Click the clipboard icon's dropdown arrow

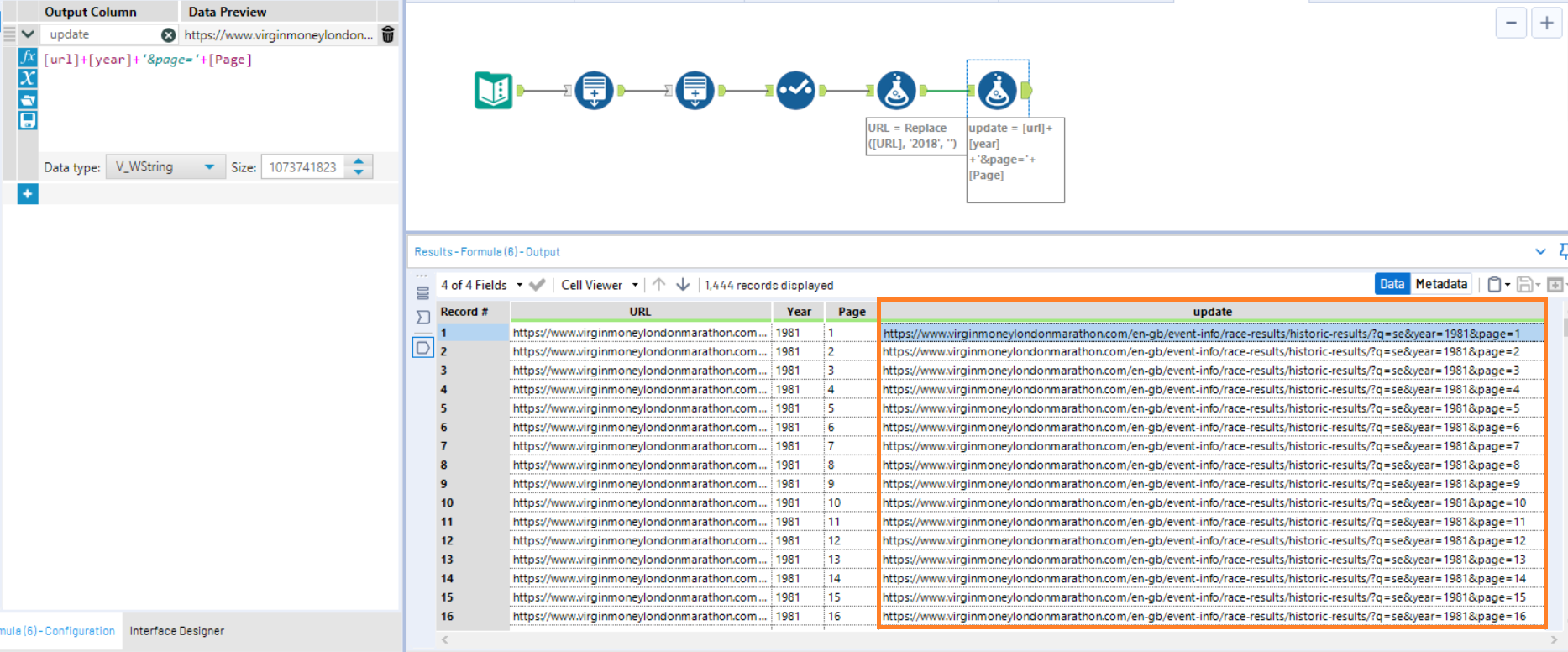pyautogui.click(x=1508, y=285)
